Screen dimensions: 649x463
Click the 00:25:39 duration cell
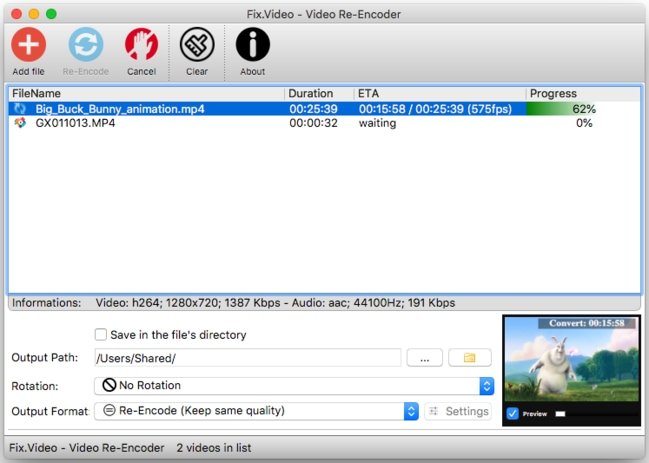[x=313, y=109]
